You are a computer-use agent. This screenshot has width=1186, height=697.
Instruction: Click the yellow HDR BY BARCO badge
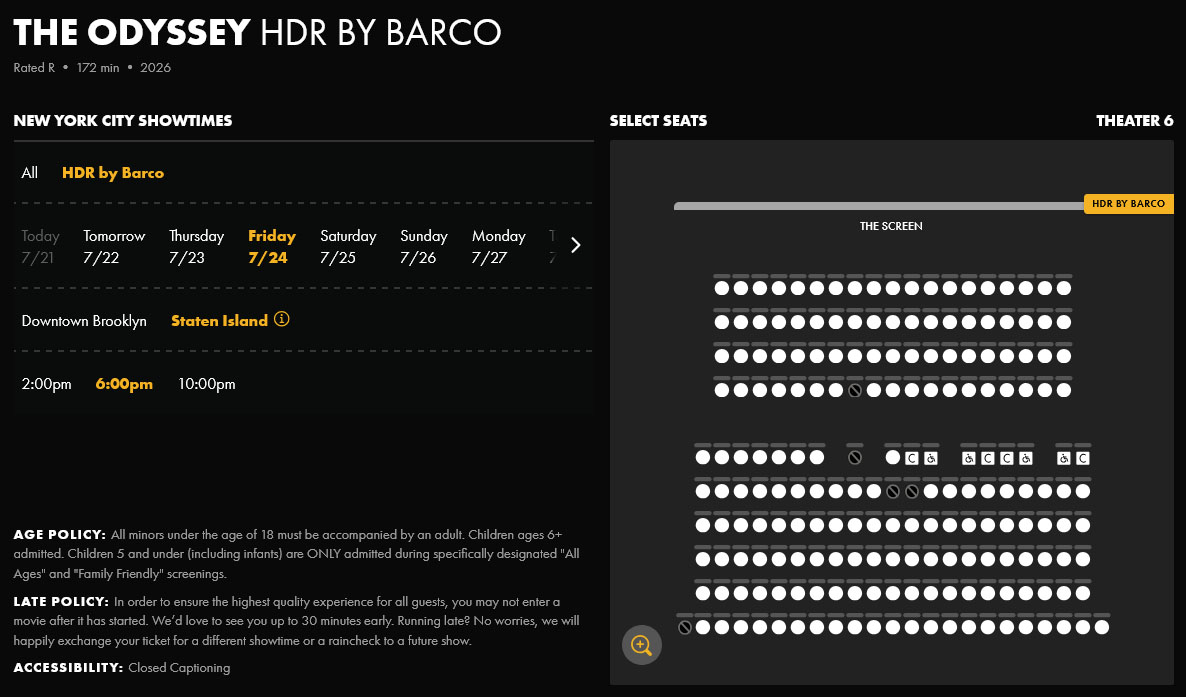pos(1129,204)
